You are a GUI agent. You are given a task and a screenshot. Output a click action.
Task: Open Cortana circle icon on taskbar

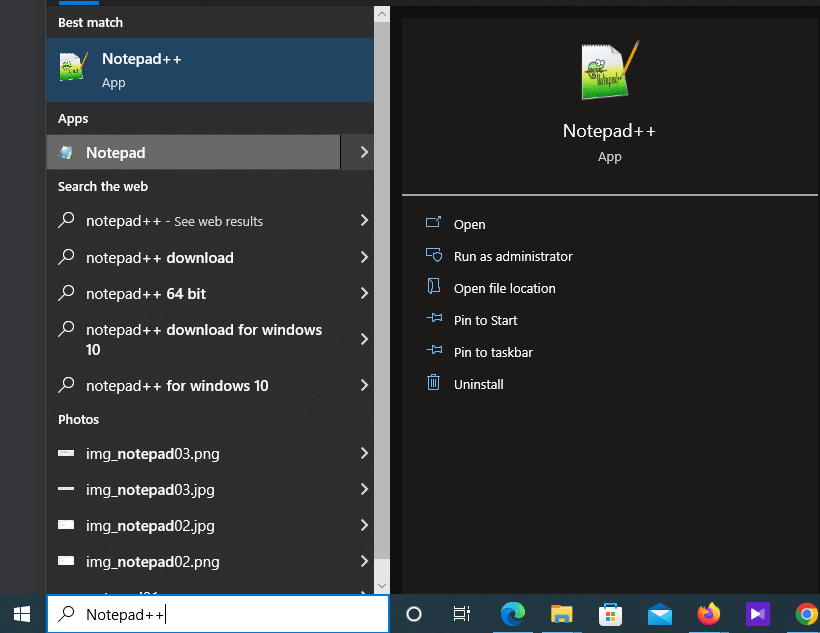coord(414,614)
